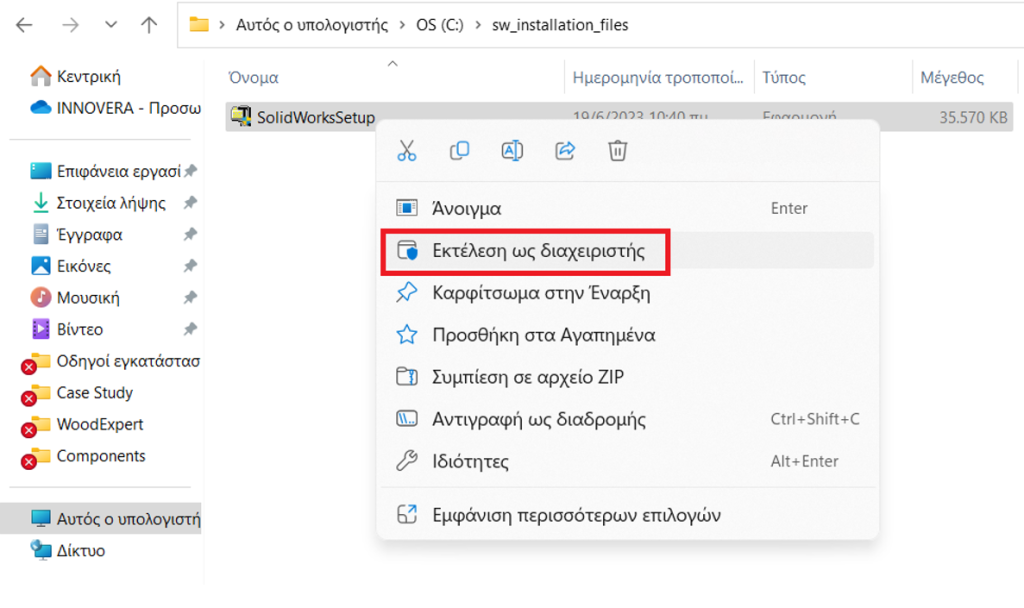
Task: Open the 'WoodExpert' folder in sidebar
Action: [x=100, y=424]
